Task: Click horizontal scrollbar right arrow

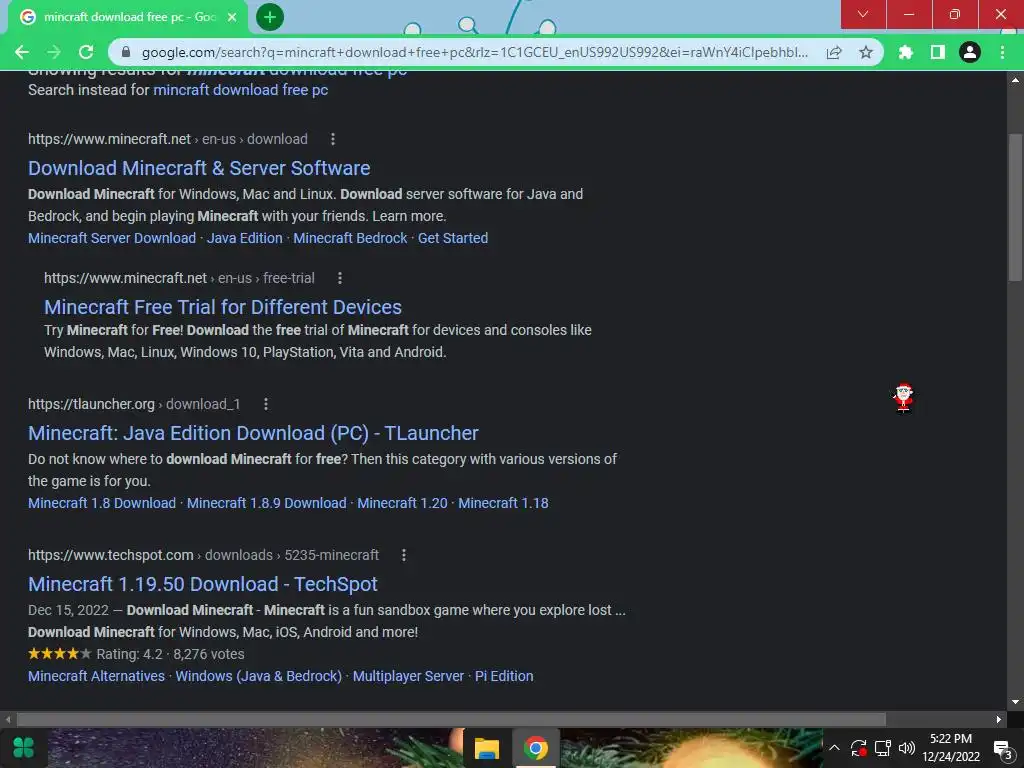Action: (x=999, y=720)
